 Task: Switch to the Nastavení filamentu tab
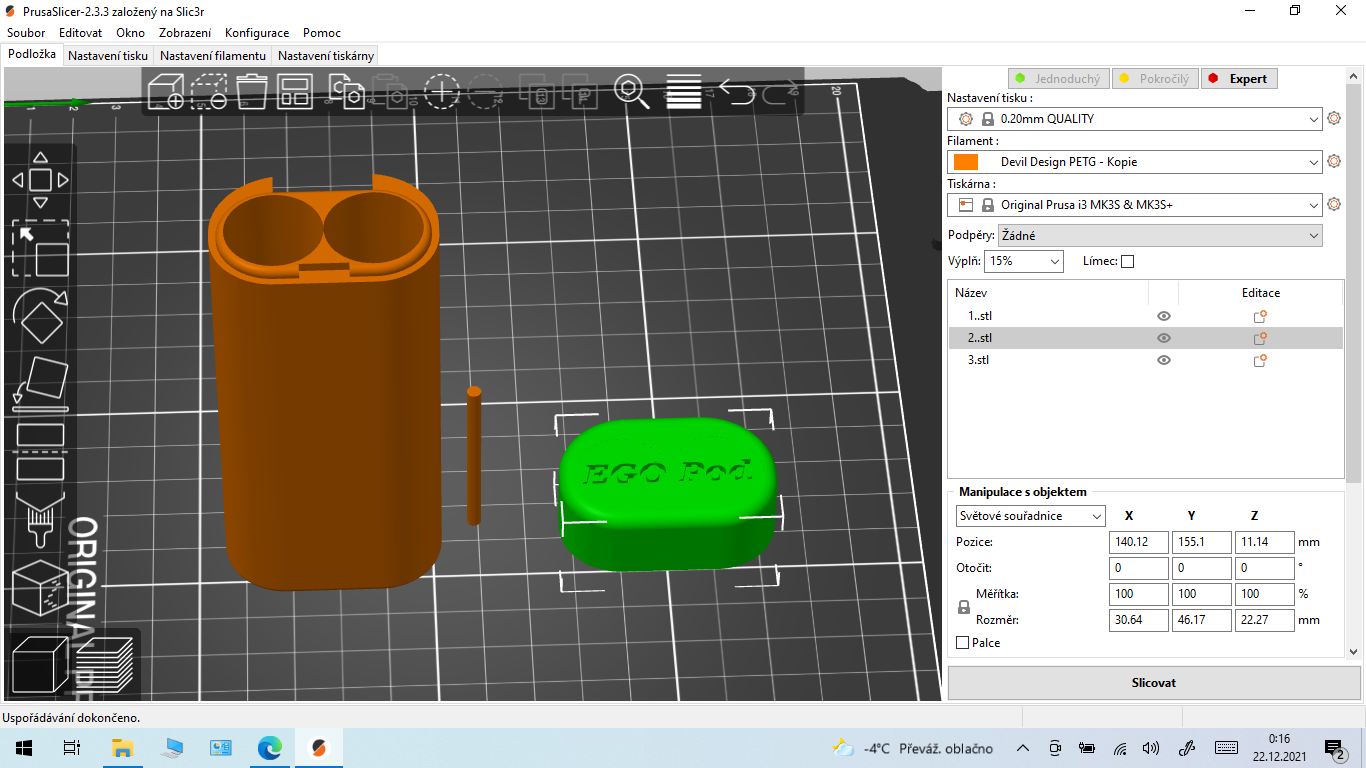coord(213,56)
